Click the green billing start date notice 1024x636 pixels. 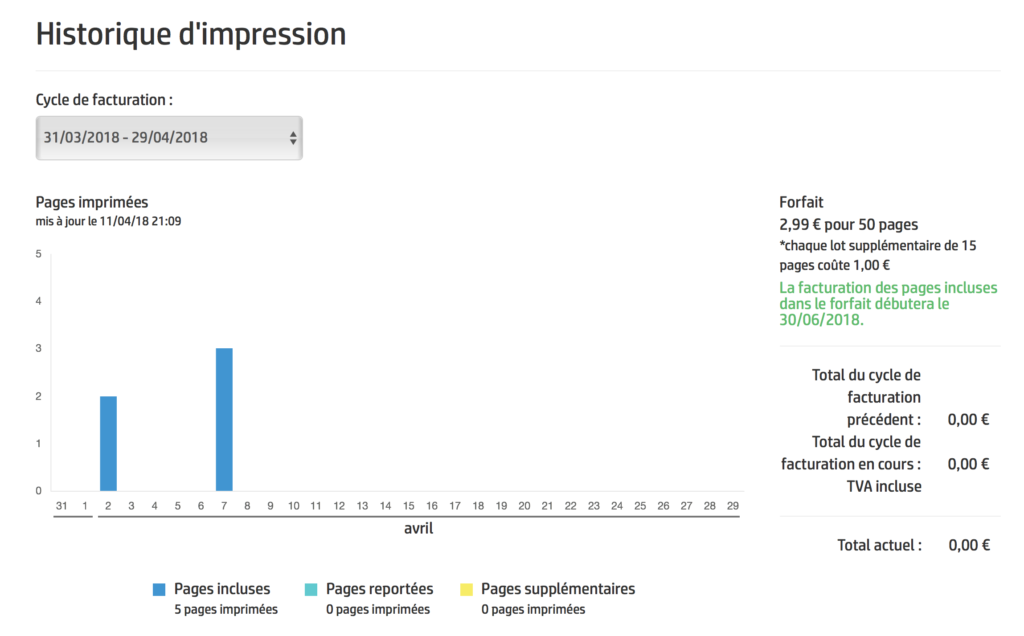point(888,304)
